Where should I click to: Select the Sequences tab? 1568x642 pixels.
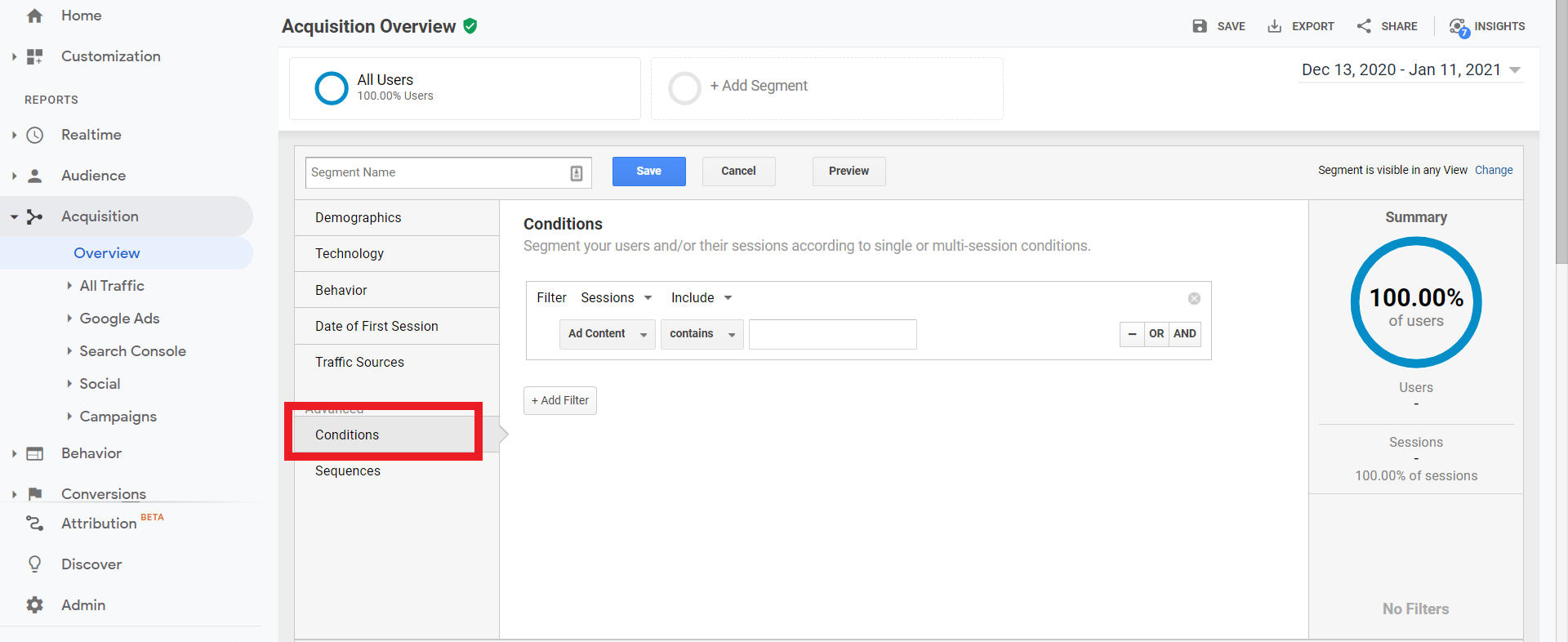[397, 470]
